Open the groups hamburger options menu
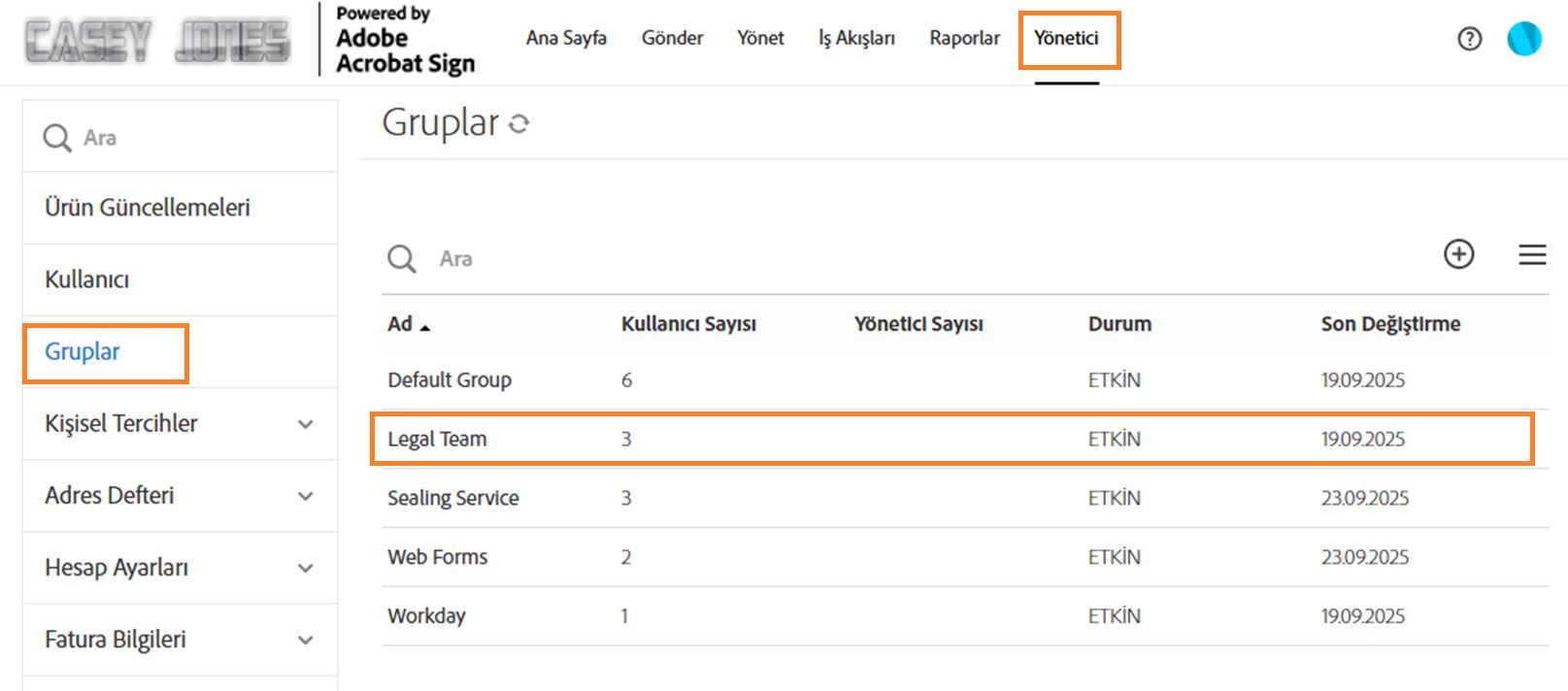 click(1532, 254)
